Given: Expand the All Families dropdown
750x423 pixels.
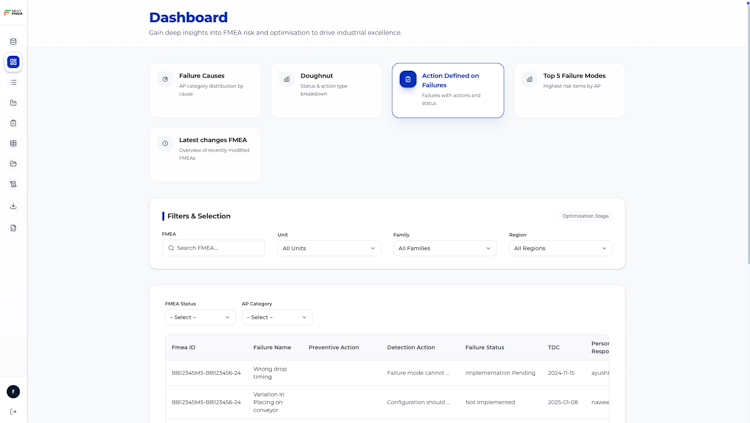Looking at the screenshot, I should (x=445, y=248).
